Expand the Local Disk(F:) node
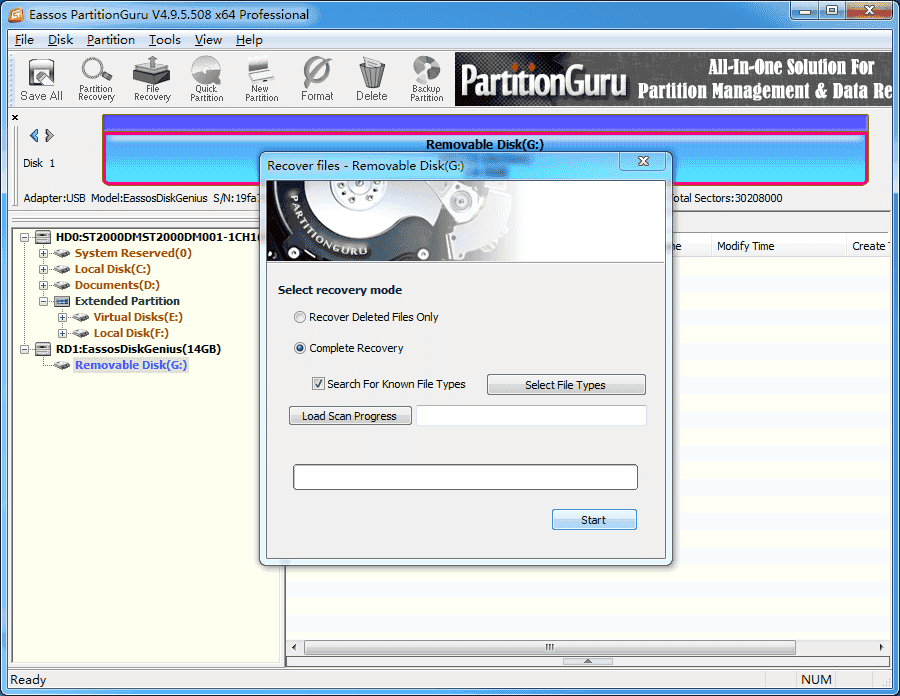 (x=62, y=333)
